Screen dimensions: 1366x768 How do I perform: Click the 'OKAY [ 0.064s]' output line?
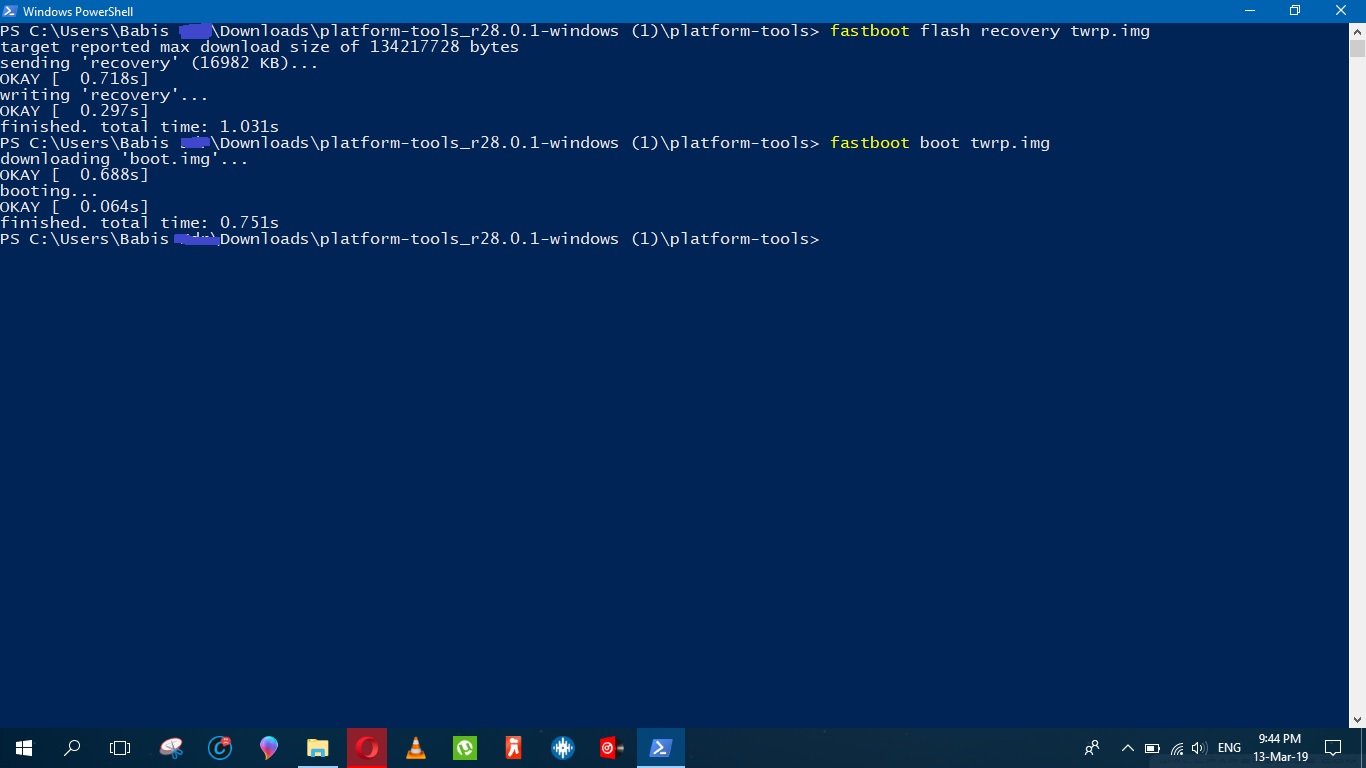[x=74, y=207]
